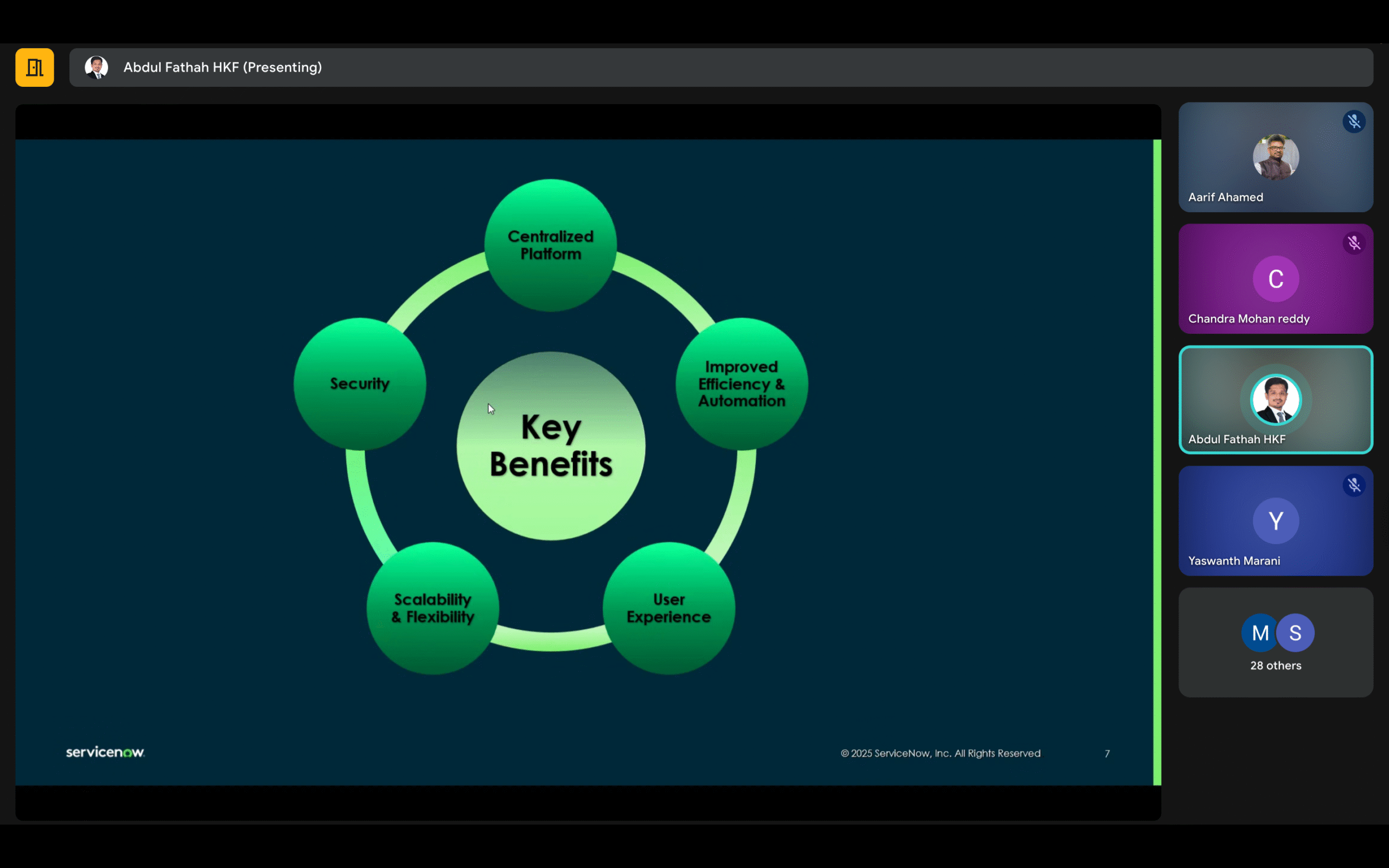Select Yaswanth Marani's video tile
The height and width of the screenshot is (868, 1389).
[1276, 521]
